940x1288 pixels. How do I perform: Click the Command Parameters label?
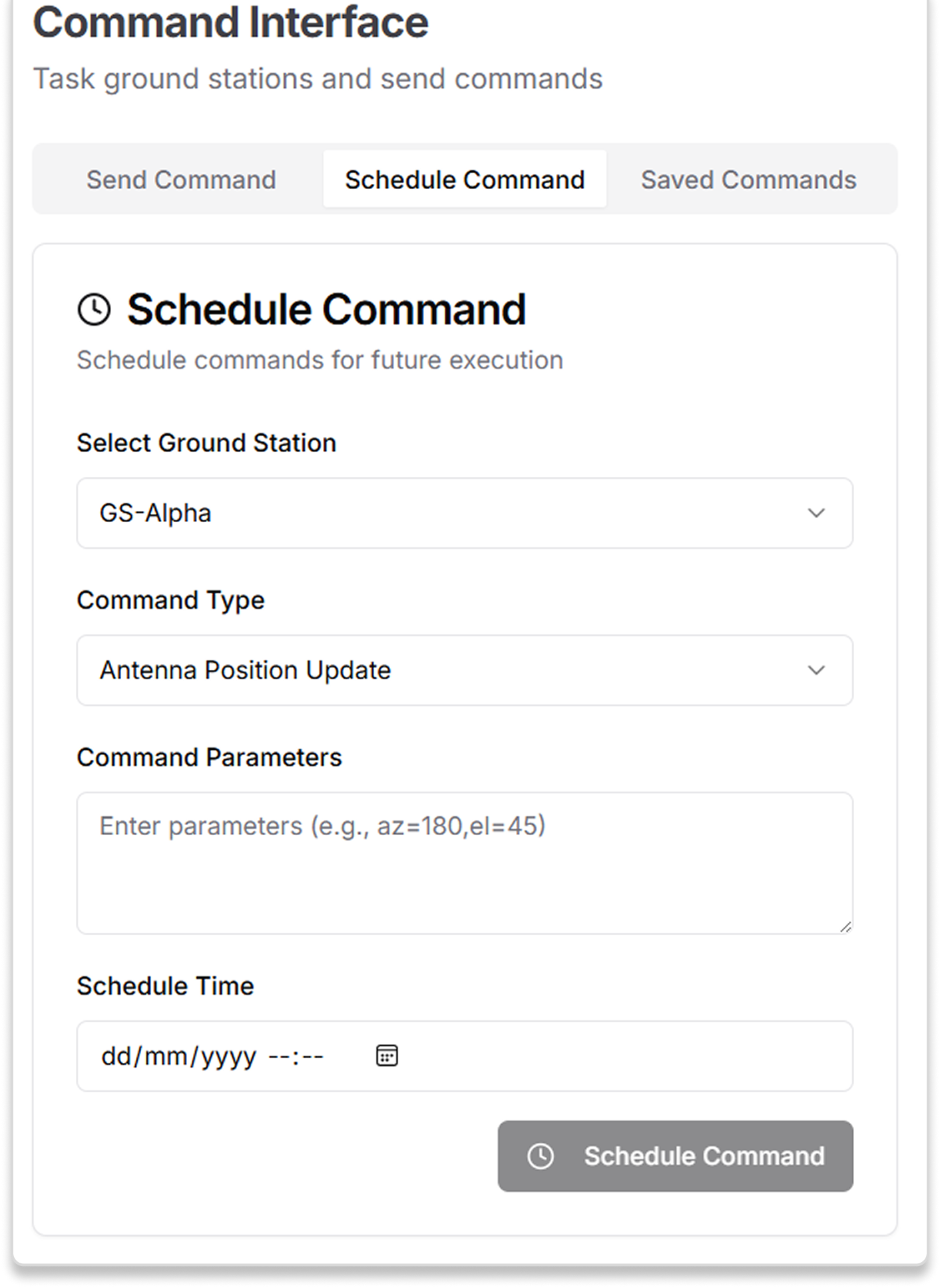(209, 757)
